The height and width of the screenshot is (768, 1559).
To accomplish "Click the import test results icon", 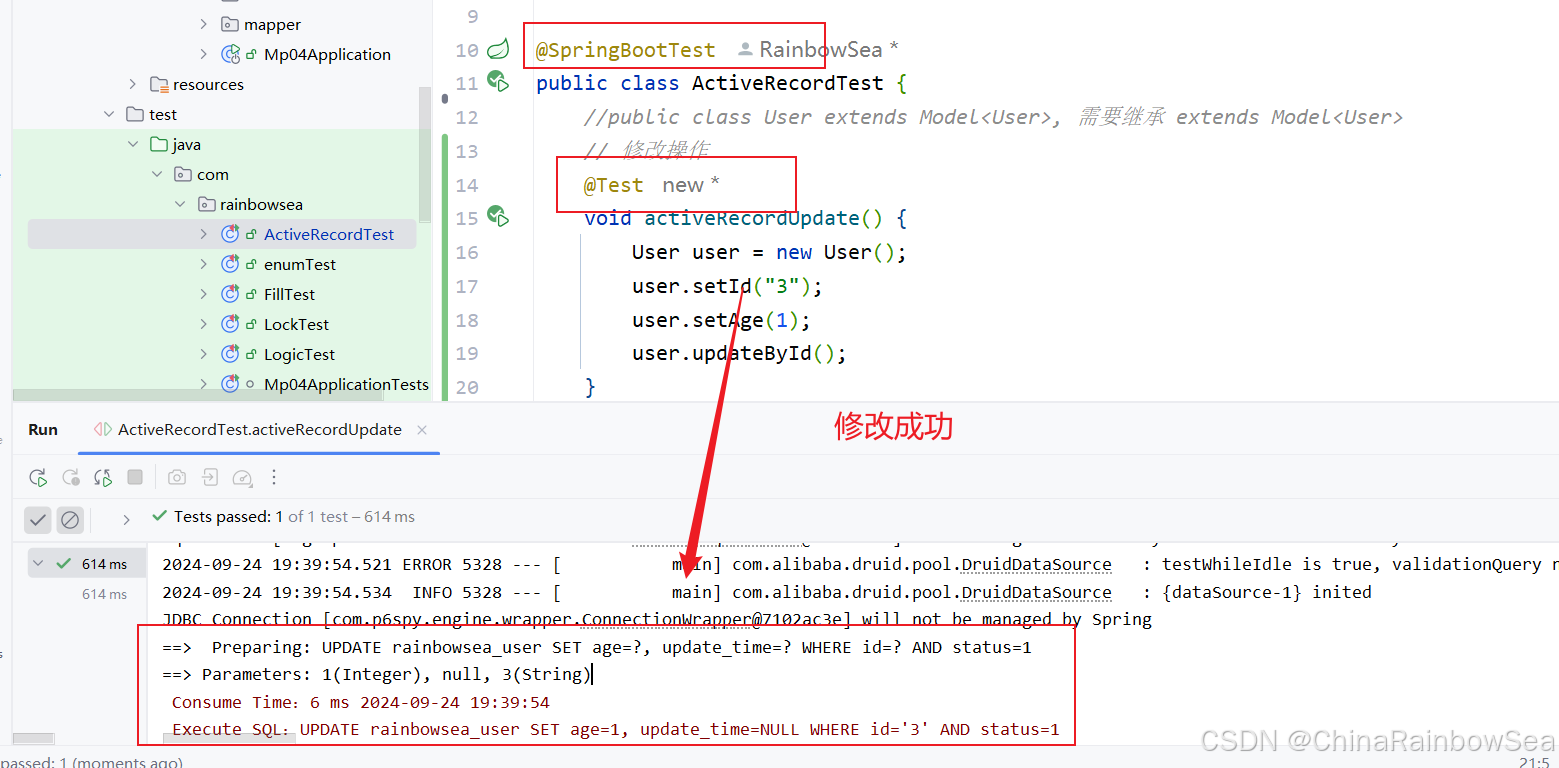I will [x=210, y=478].
